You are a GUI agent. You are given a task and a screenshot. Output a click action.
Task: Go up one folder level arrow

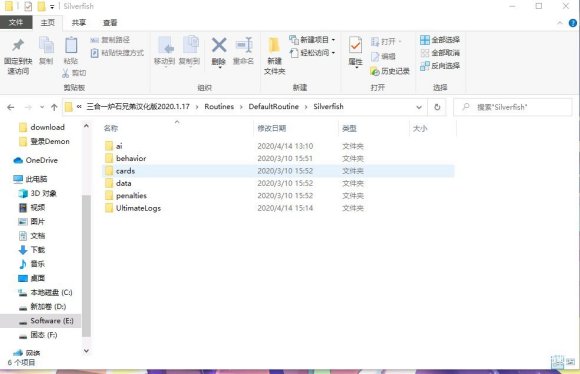click(54, 107)
